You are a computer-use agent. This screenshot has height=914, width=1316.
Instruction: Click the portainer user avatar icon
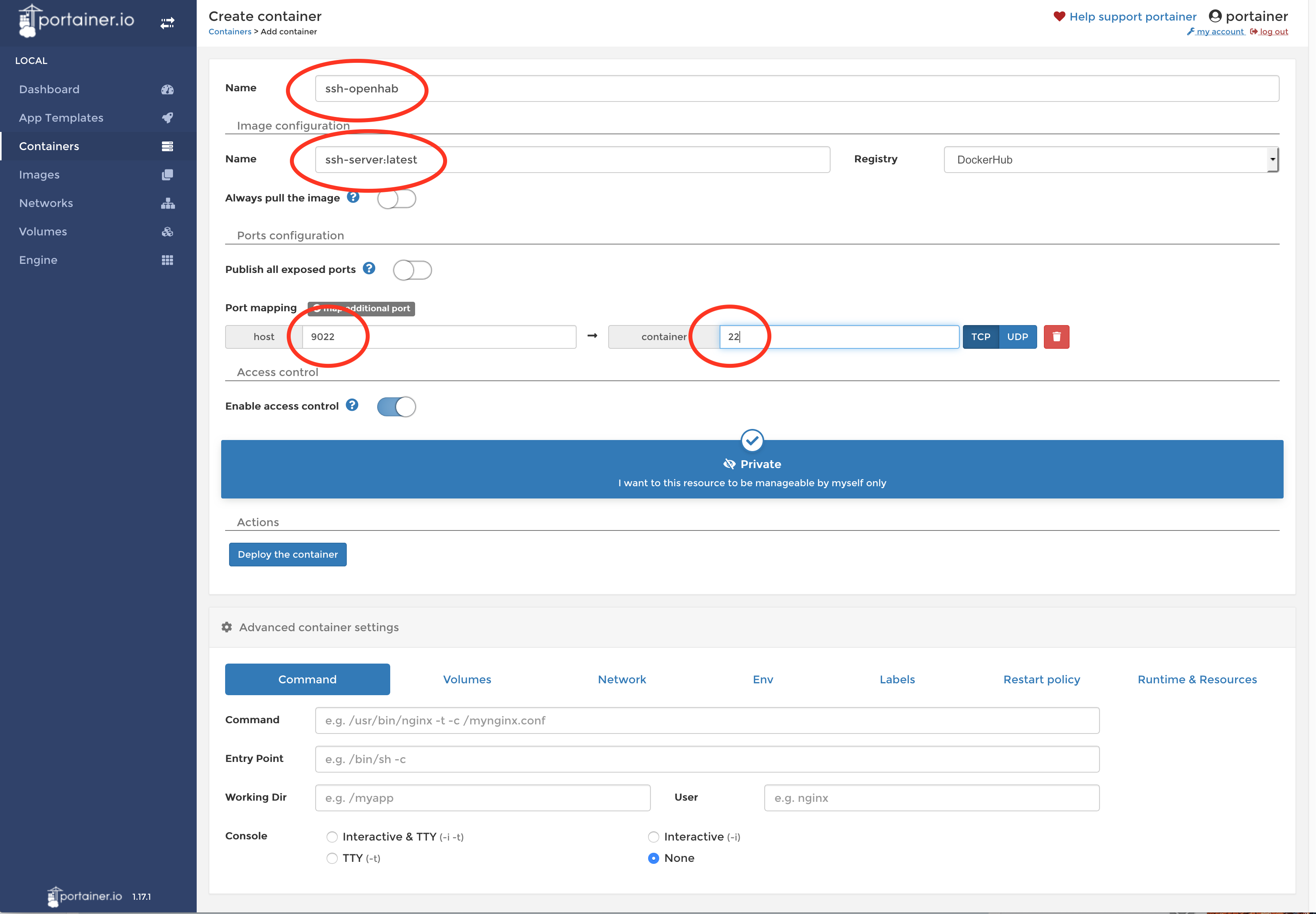[x=1215, y=16]
